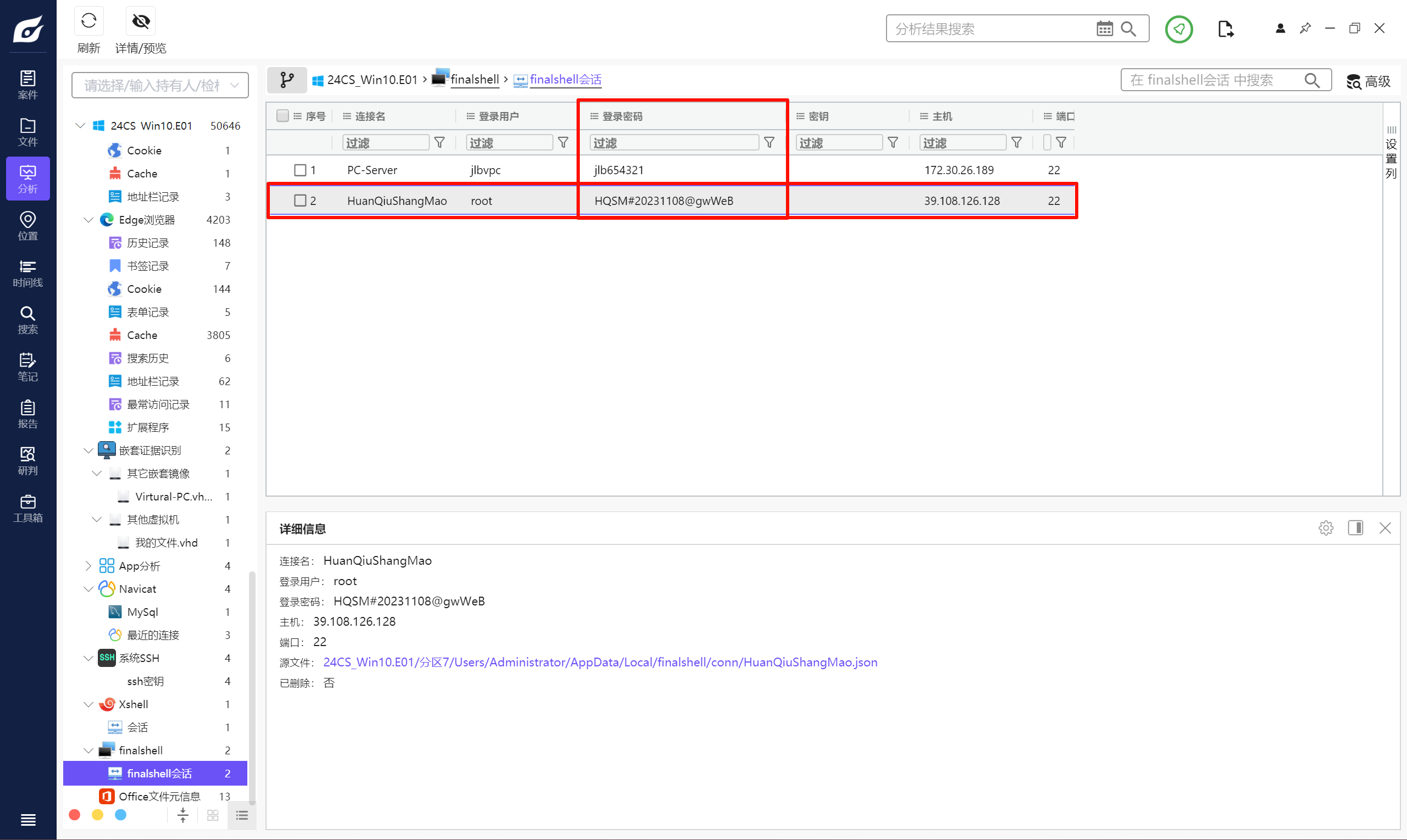
Task: Click the branch tree icon beside breadcrumb
Action: click(x=286, y=80)
